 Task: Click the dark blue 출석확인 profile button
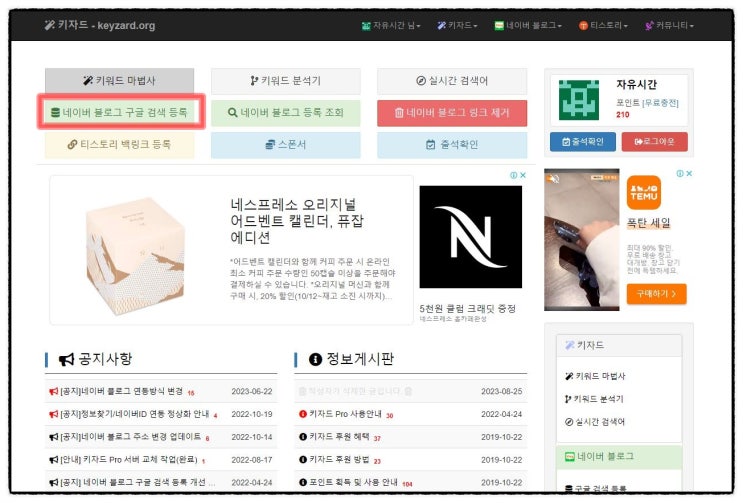583,142
